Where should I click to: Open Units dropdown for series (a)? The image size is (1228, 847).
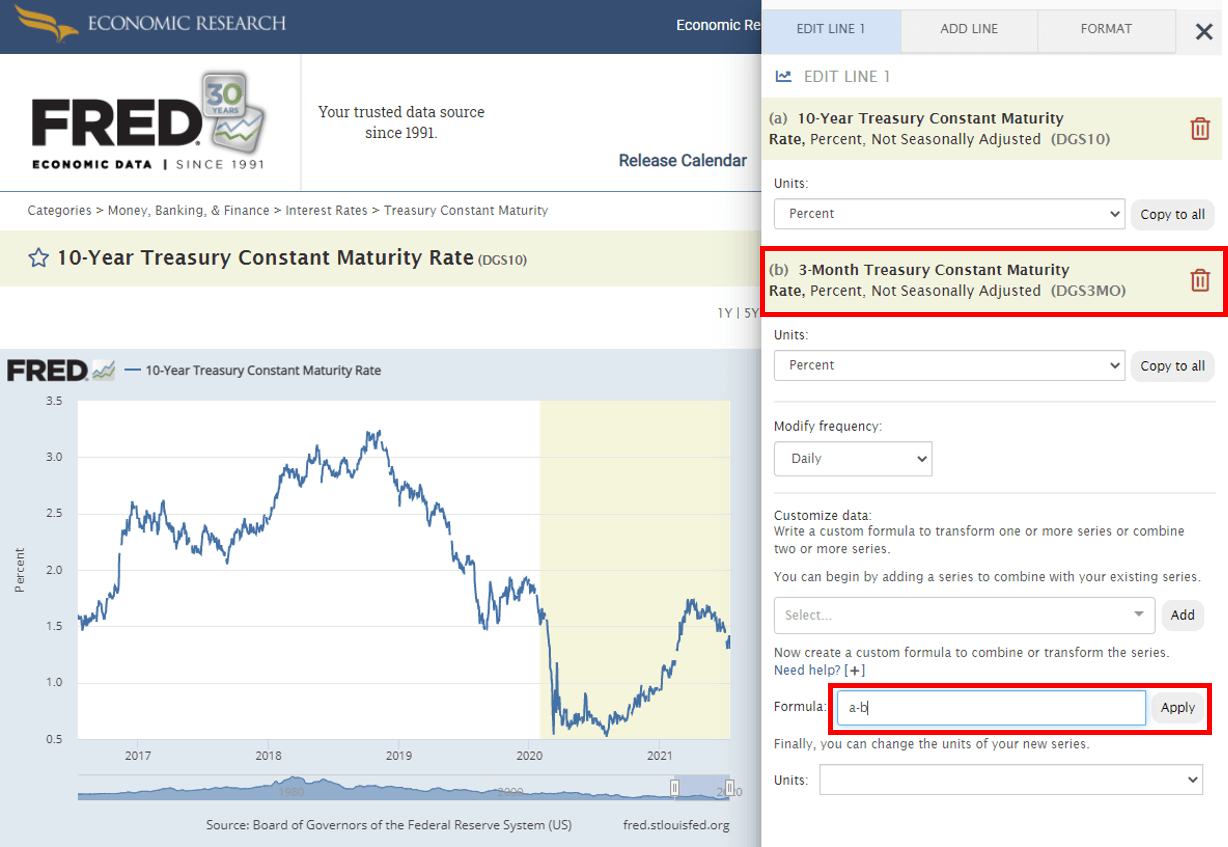[x=949, y=214]
